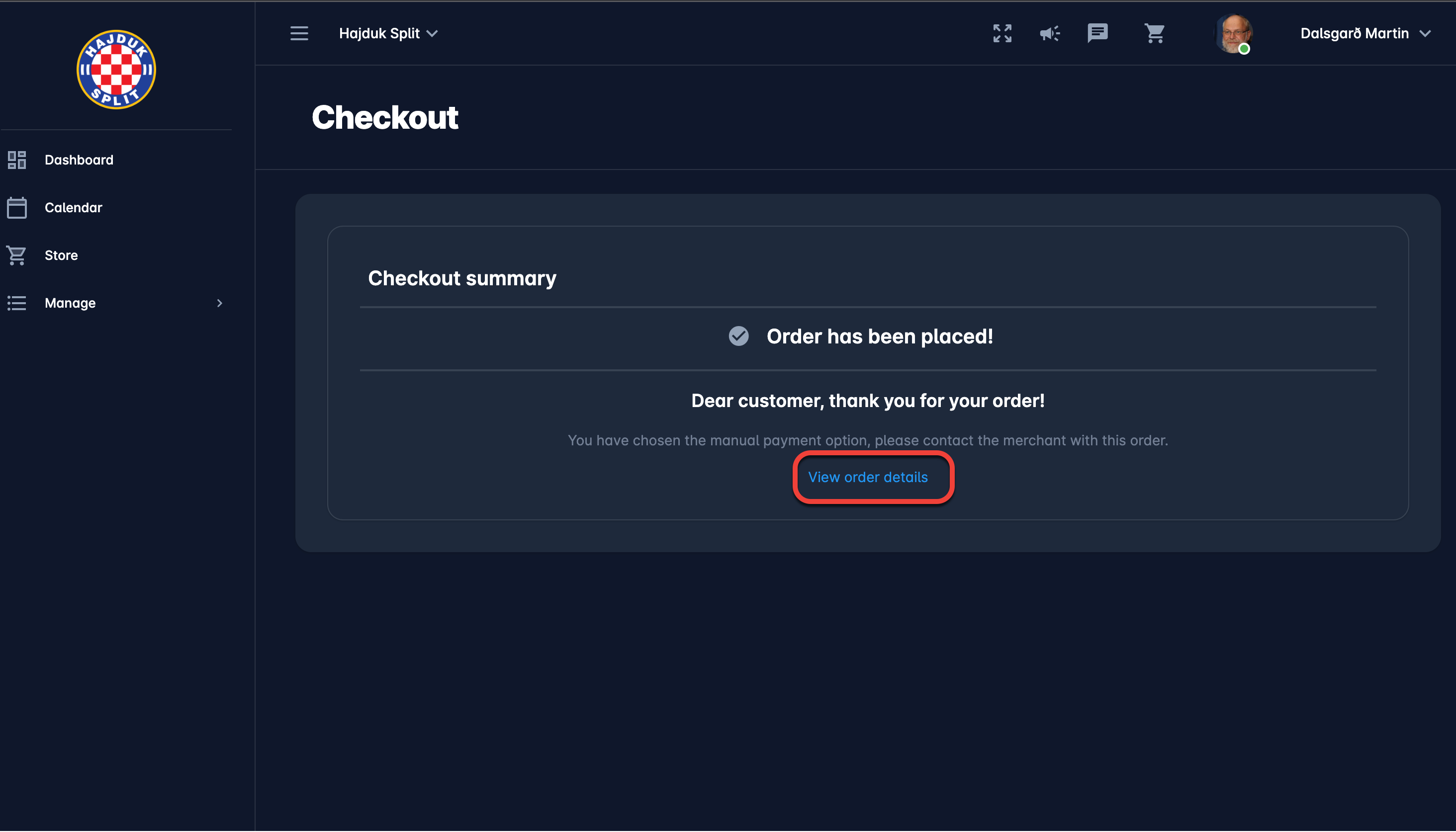The width and height of the screenshot is (1456, 832).
Task: Click the Manage menu label
Action: [70, 304]
